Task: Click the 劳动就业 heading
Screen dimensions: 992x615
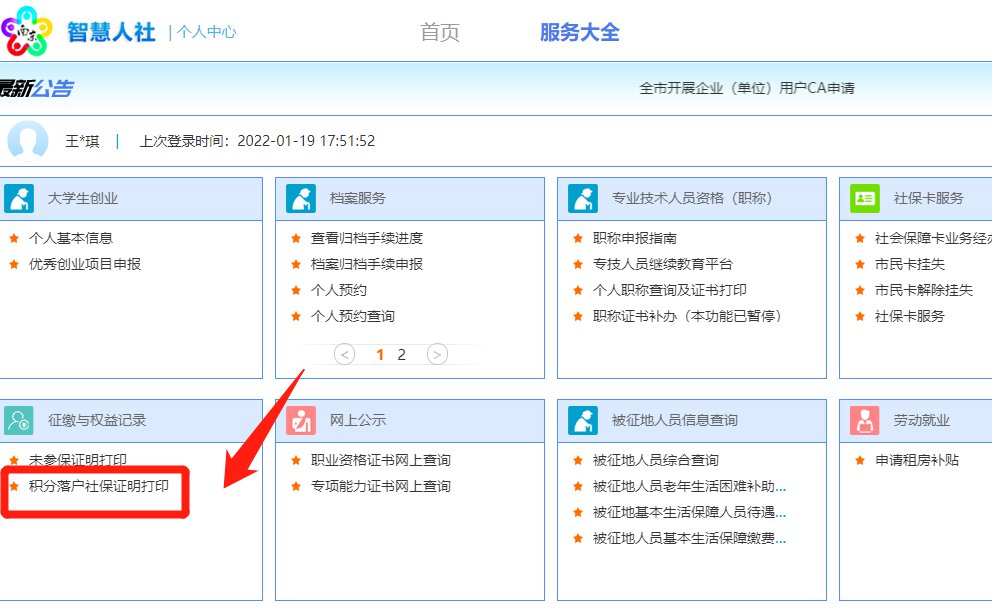Action: [x=921, y=420]
